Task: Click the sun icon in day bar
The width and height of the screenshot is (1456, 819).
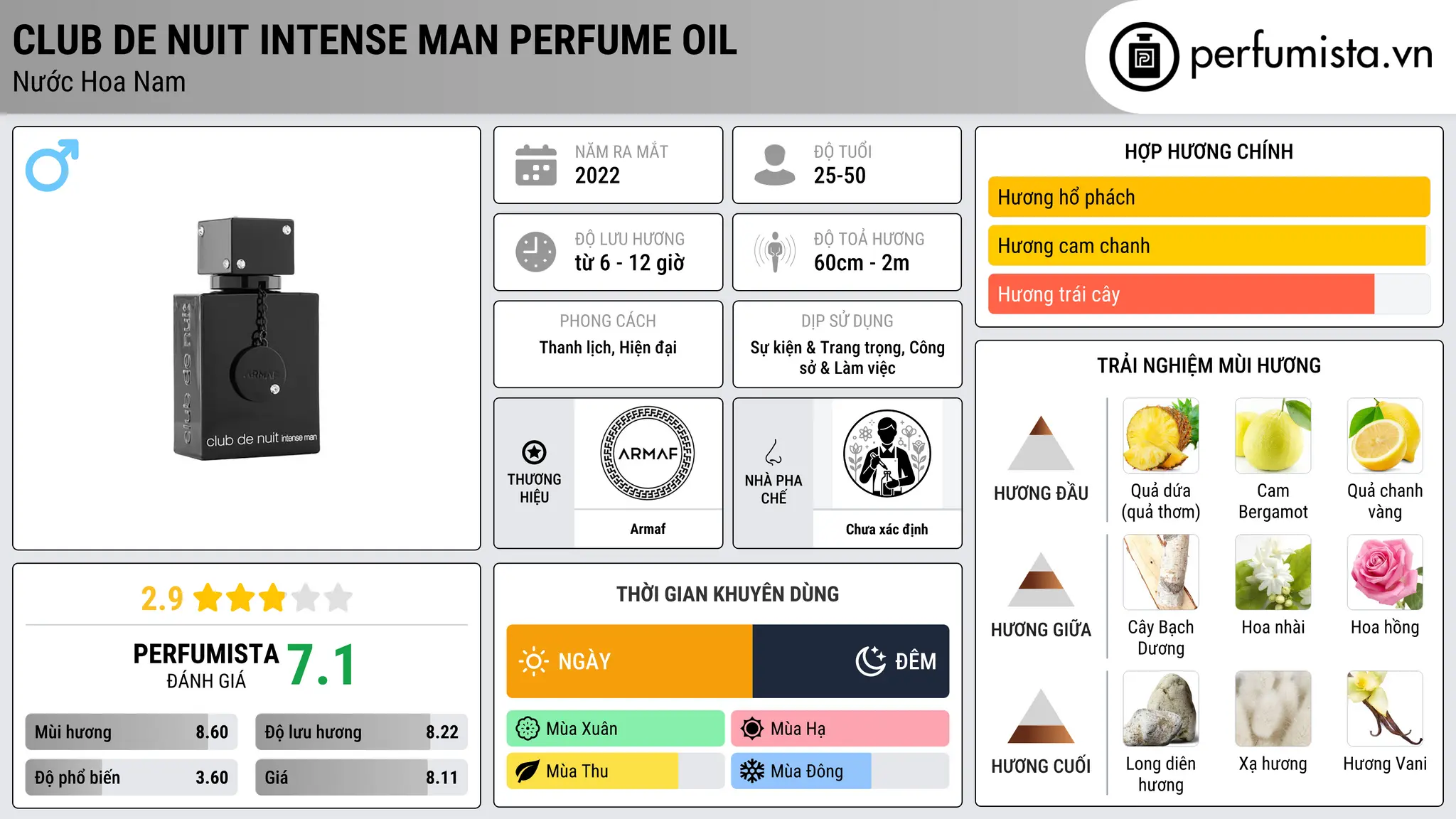Action: point(533,661)
